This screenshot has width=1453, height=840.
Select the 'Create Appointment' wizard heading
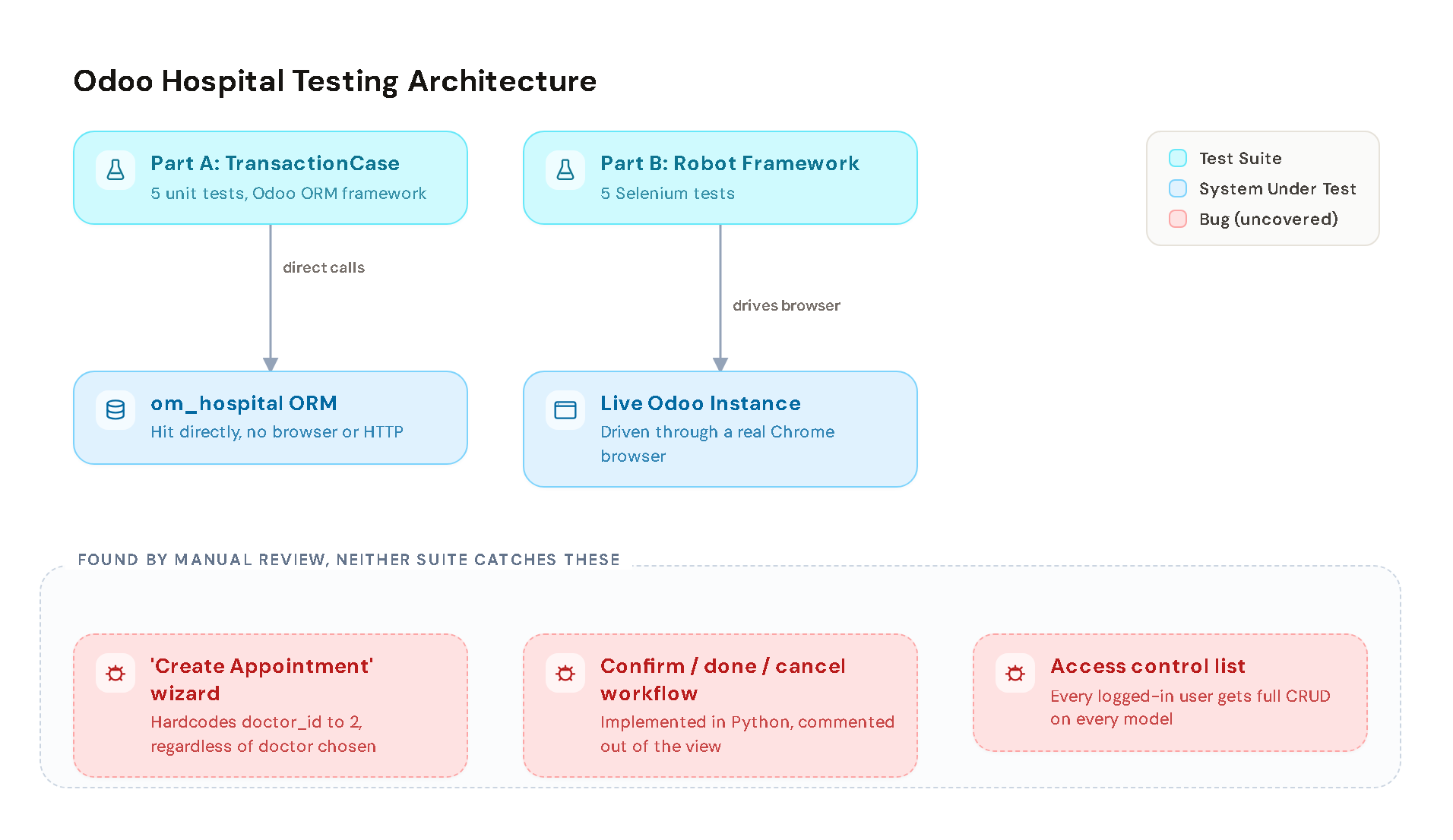[262, 680]
